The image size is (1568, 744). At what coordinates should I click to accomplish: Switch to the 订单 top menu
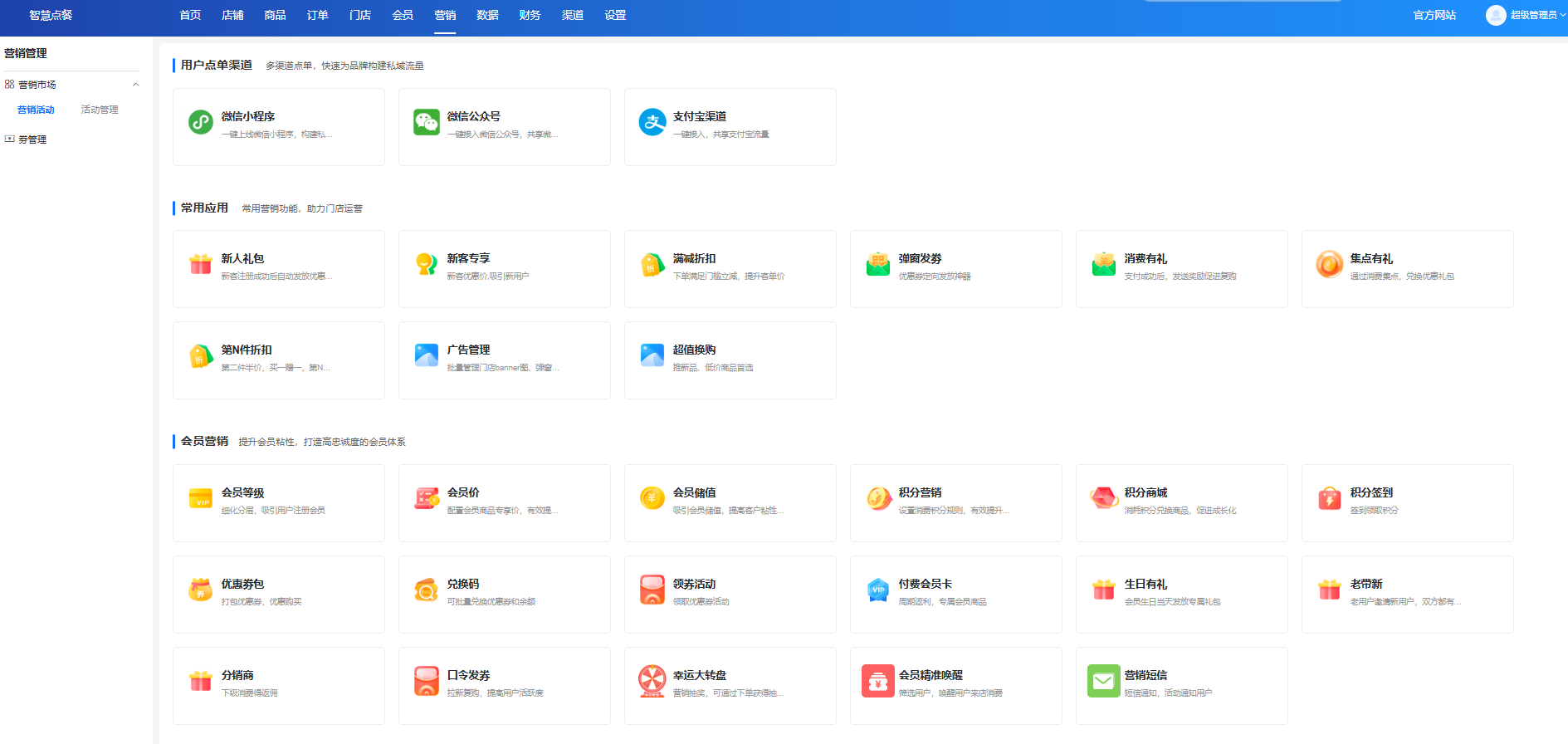pos(317,15)
